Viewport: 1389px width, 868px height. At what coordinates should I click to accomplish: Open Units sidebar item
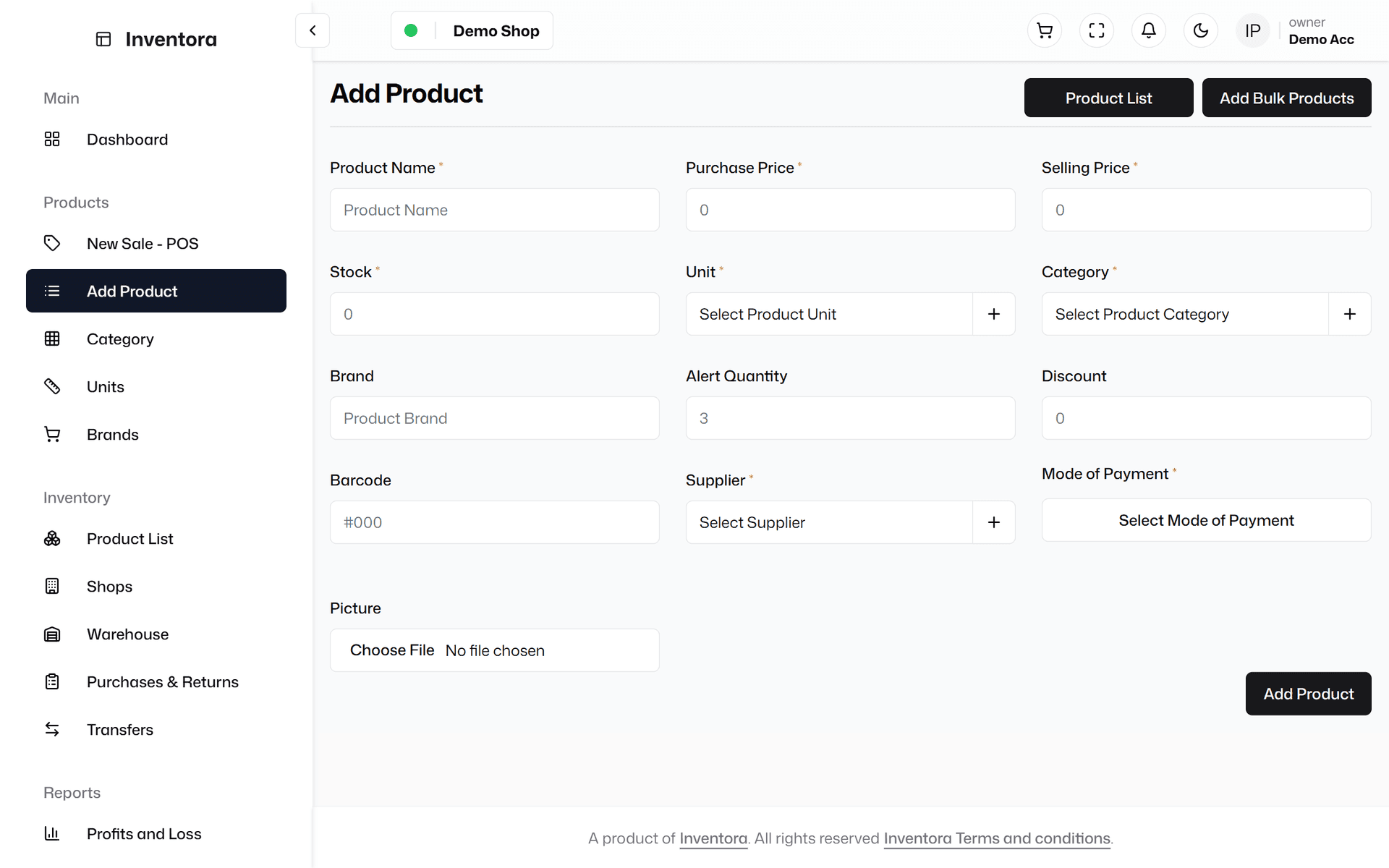click(156, 386)
